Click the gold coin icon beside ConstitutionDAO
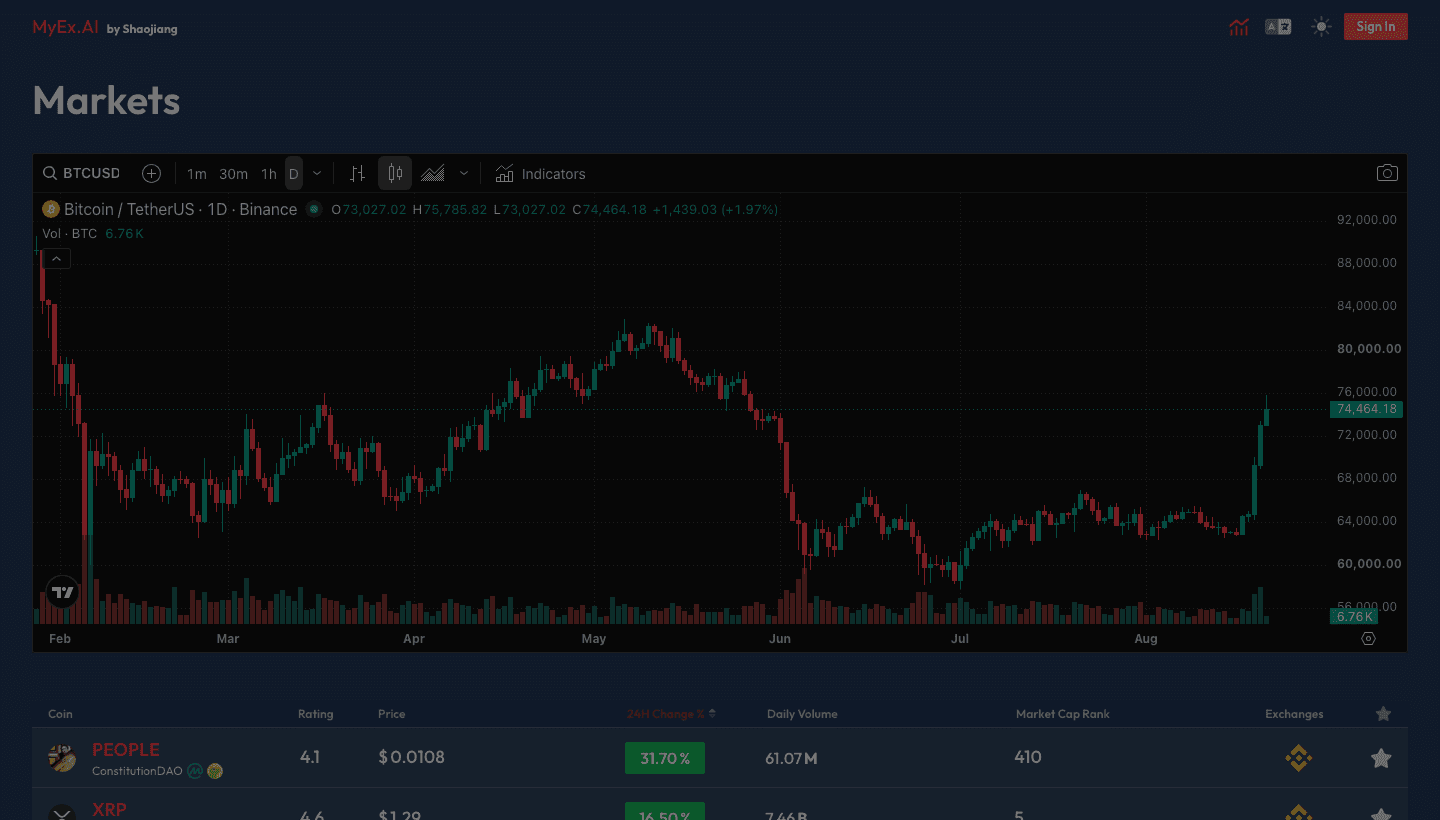This screenshot has height=820, width=1440. [215, 771]
